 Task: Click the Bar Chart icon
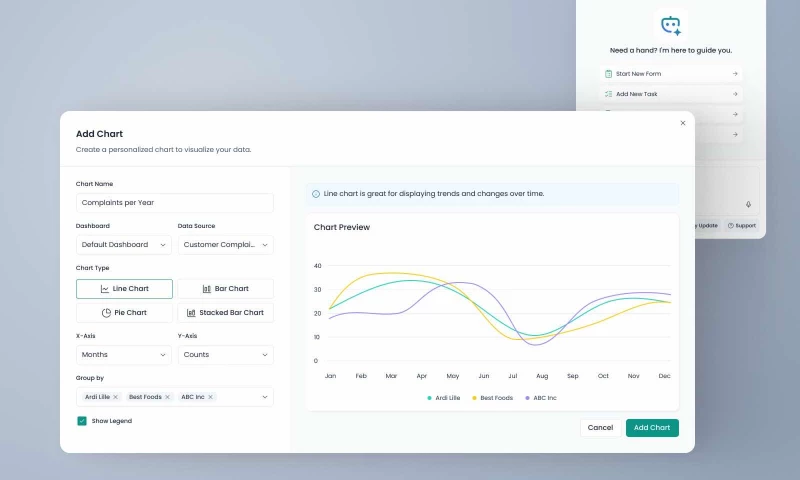coord(207,289)
